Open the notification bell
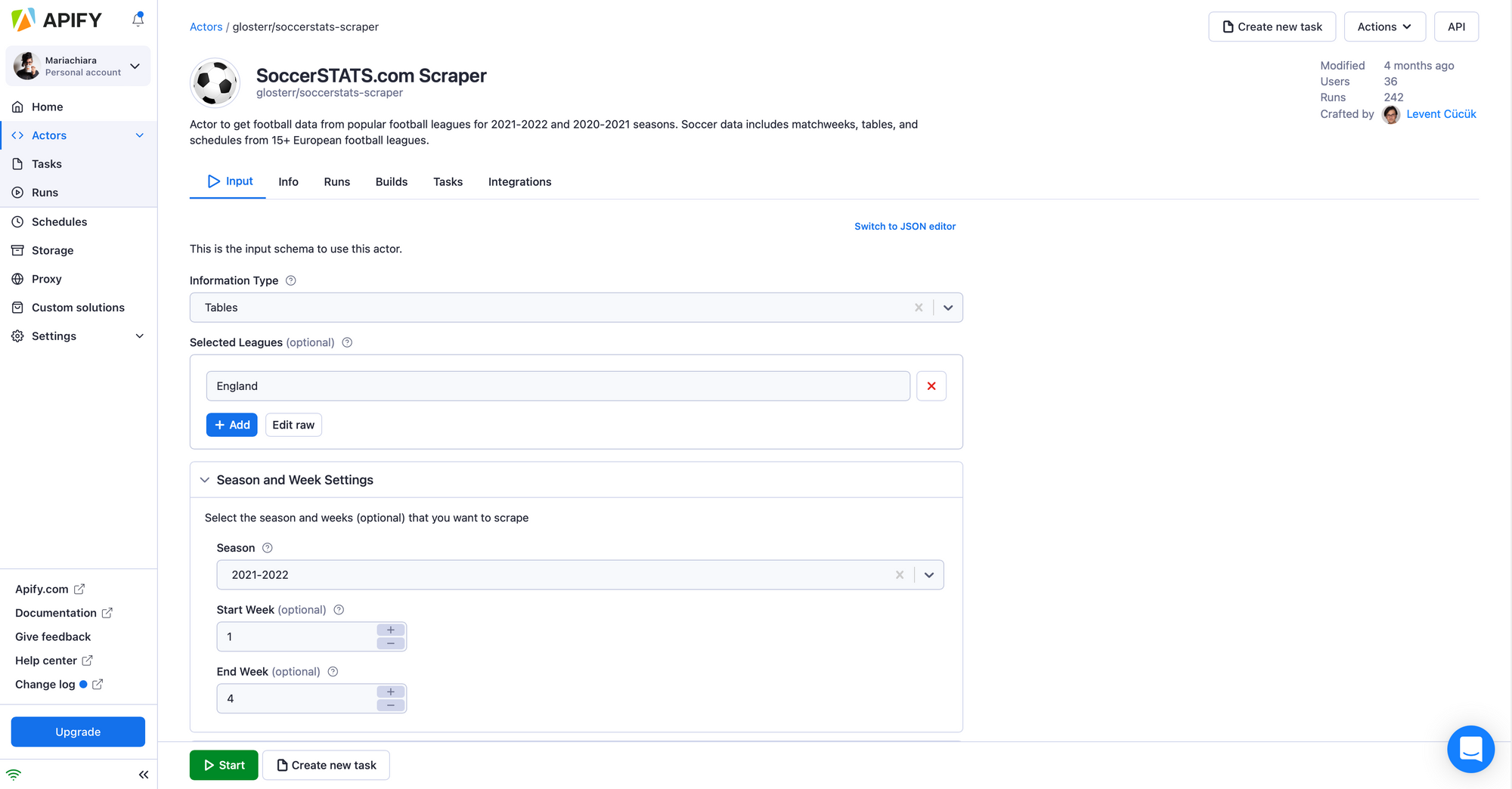 point(138,19)
